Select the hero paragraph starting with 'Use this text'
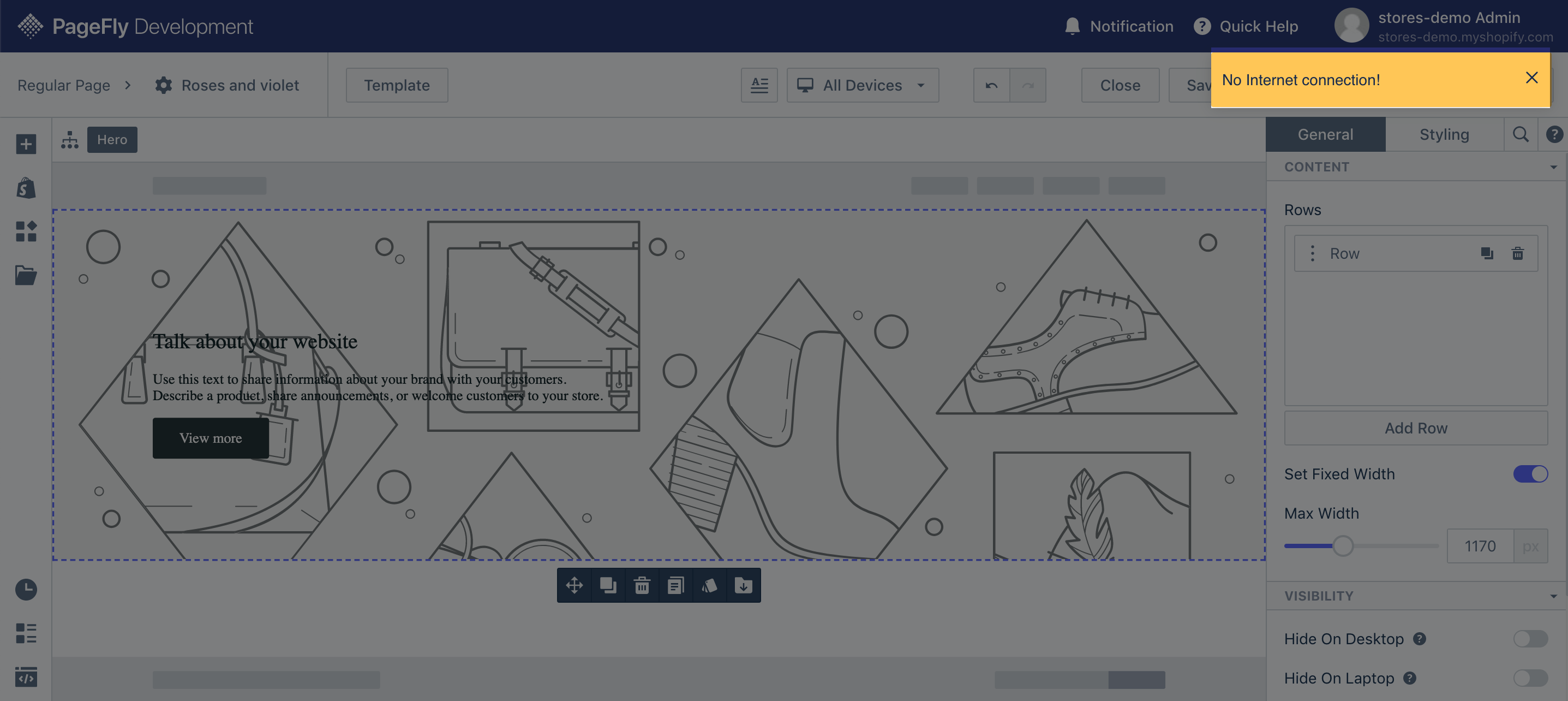This screenshot has height=701, width=1568. (378, 387)
